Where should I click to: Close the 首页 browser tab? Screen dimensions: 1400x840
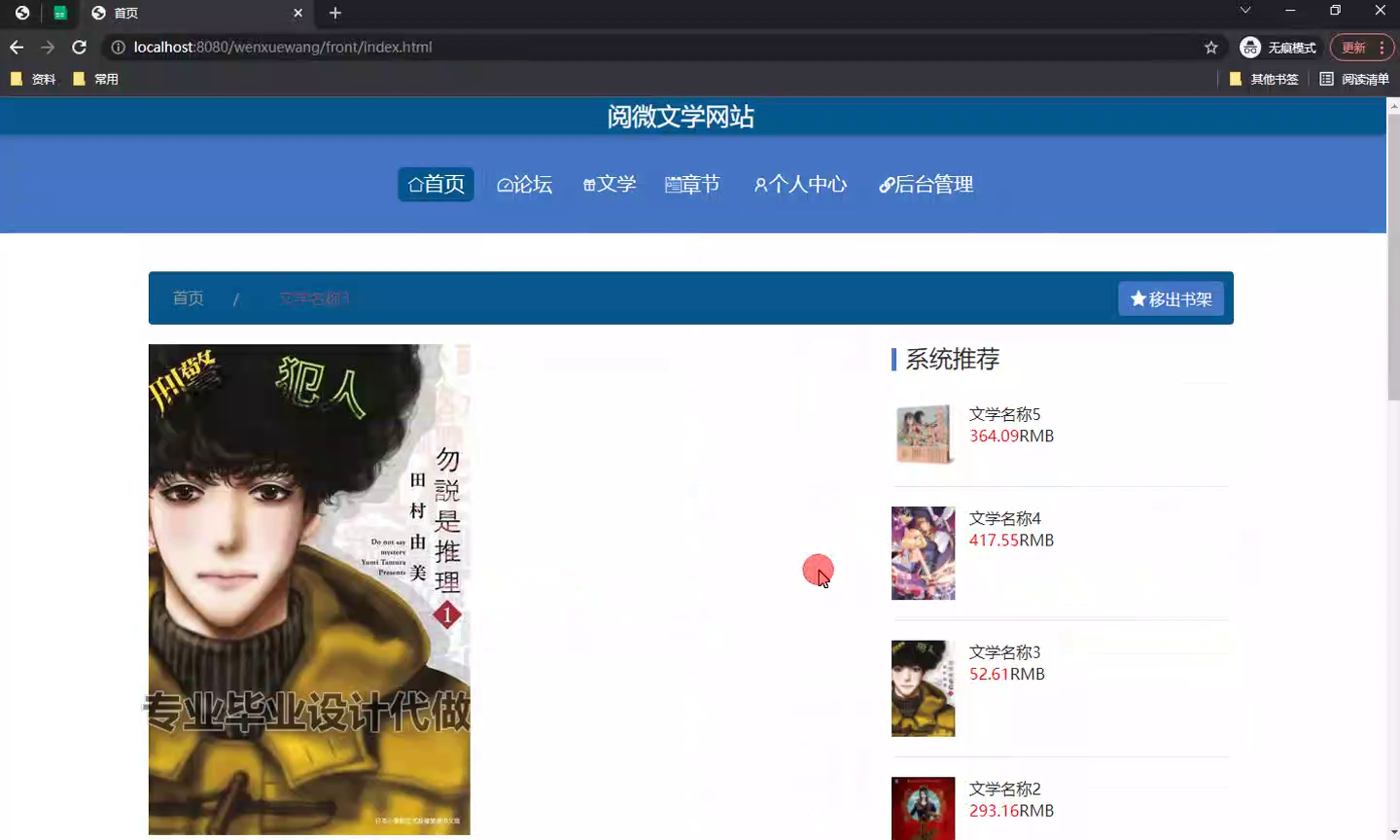(x=297, y=13)
